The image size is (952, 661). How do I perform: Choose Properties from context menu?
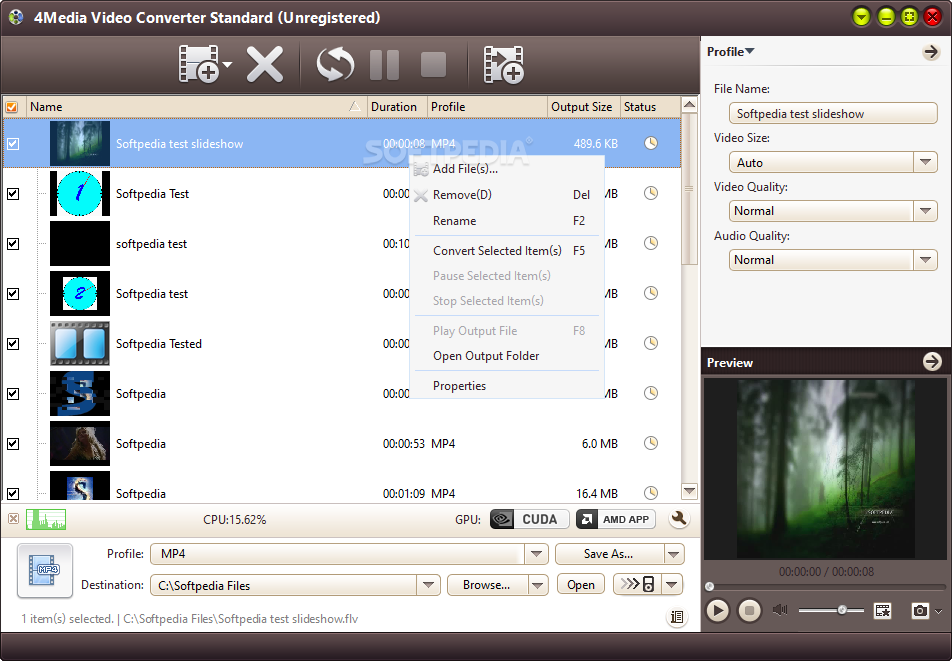507,385
